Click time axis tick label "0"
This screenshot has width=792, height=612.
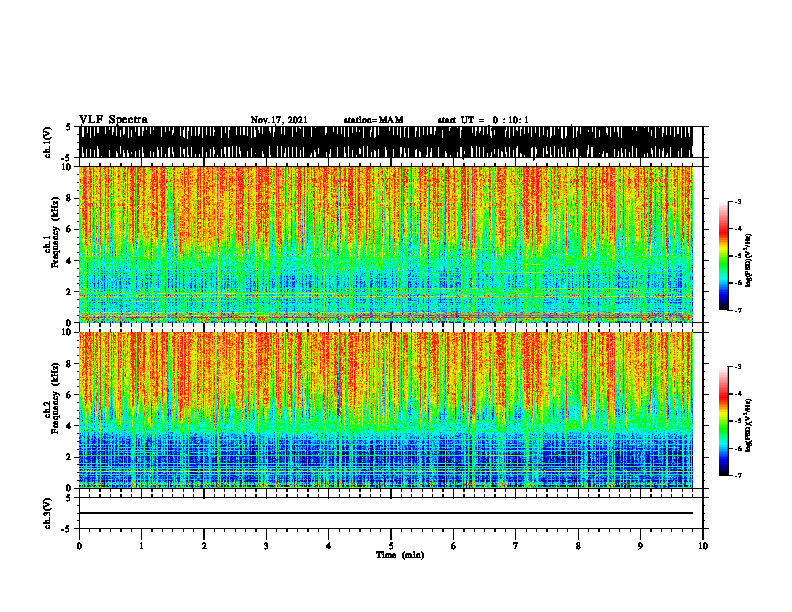pos(79,546)
